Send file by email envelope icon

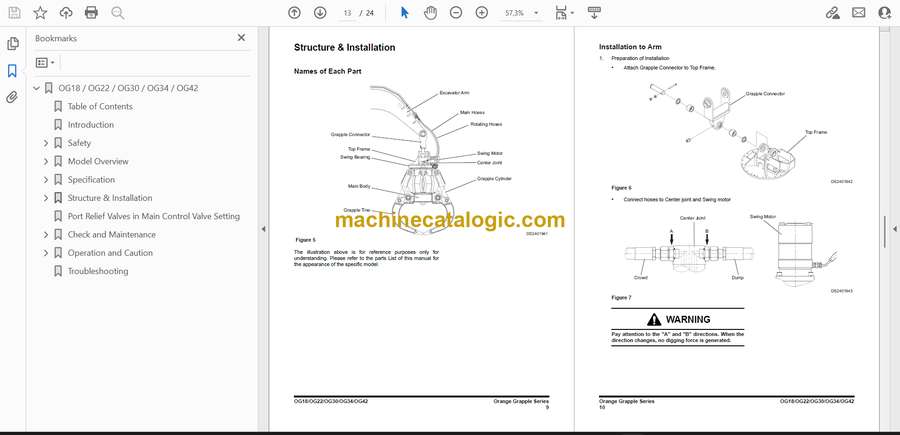click(859, 13)
